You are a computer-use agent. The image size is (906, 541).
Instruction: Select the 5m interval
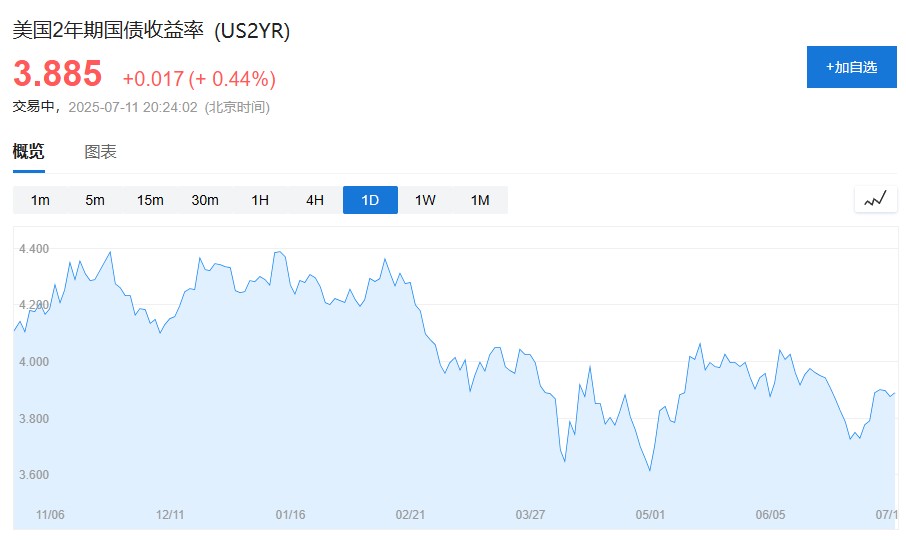pyautogui.click(x=95, y=200)
